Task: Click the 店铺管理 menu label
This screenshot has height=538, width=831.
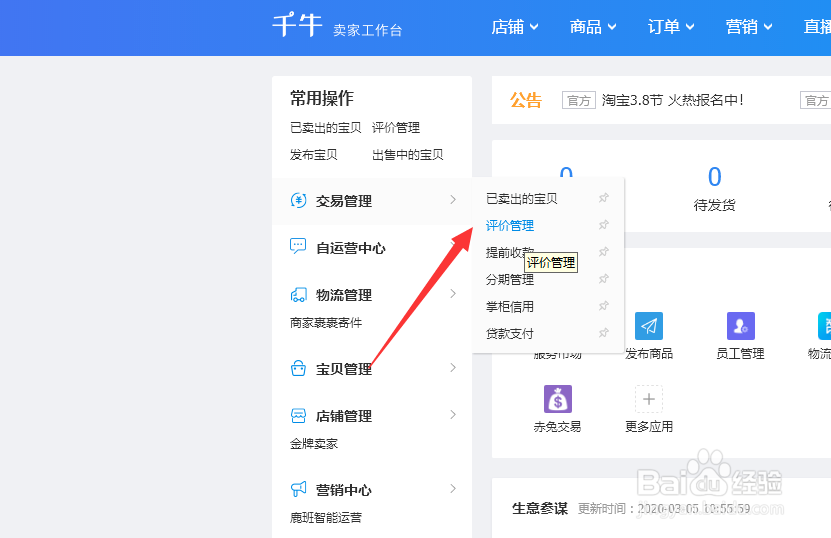Action: tap(344, 416)
